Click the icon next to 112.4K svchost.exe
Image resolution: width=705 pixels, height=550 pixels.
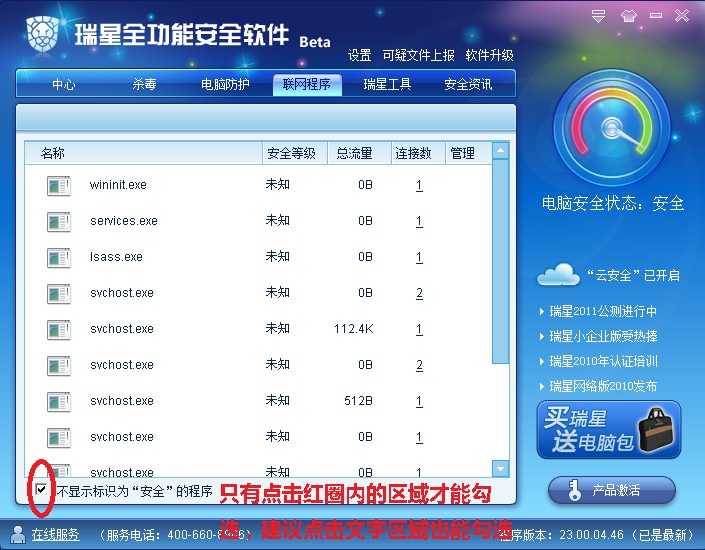pos(58,329)
